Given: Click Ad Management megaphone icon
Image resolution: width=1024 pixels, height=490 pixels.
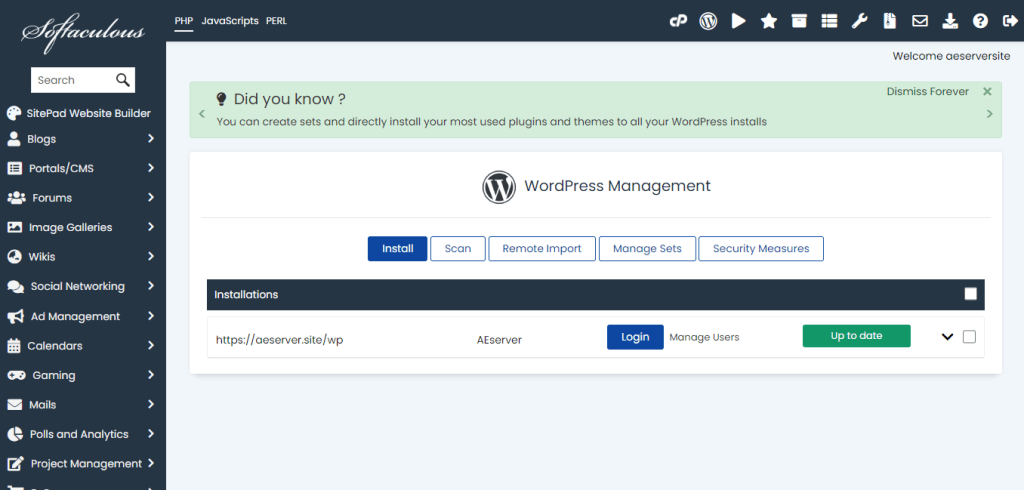Looking at the screenshot, I should click(15, 316).
